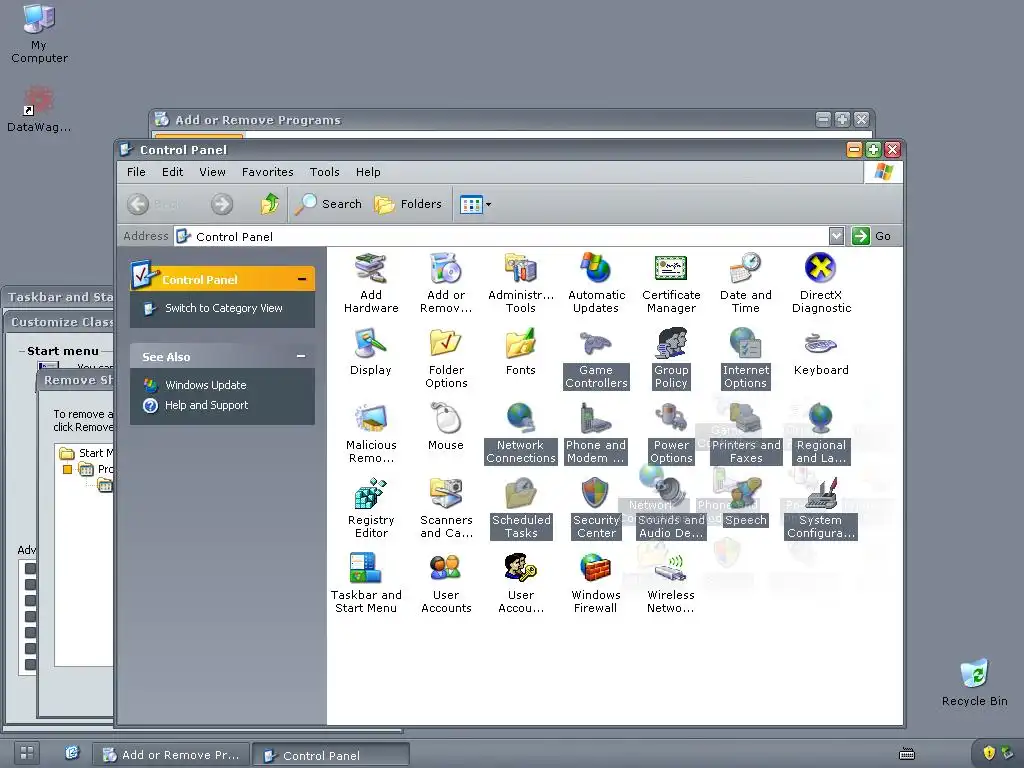Image resolution: width=1024 pixels, height=768 pixels.
Task: Open the Favorites menu
Action: (x=268, y=172)
